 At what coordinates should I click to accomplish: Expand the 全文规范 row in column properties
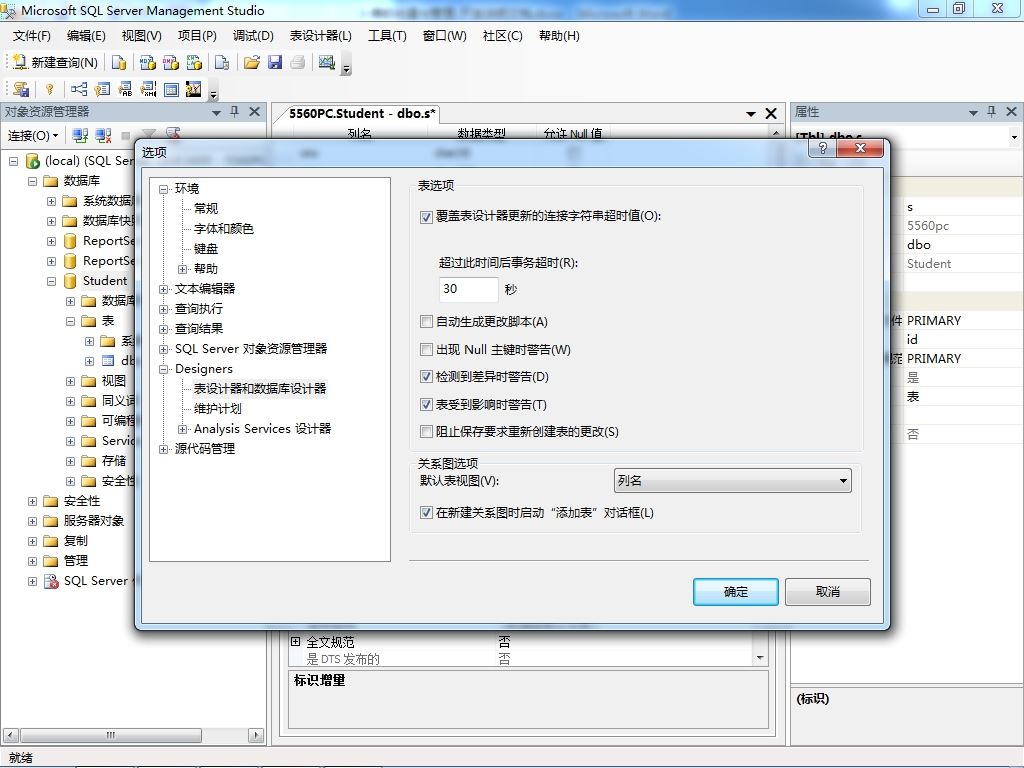(295, 641)
